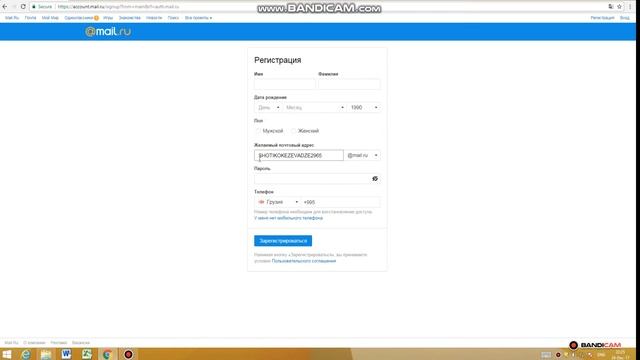
Task: Click footer Реклама link
Action: point(59,343)
